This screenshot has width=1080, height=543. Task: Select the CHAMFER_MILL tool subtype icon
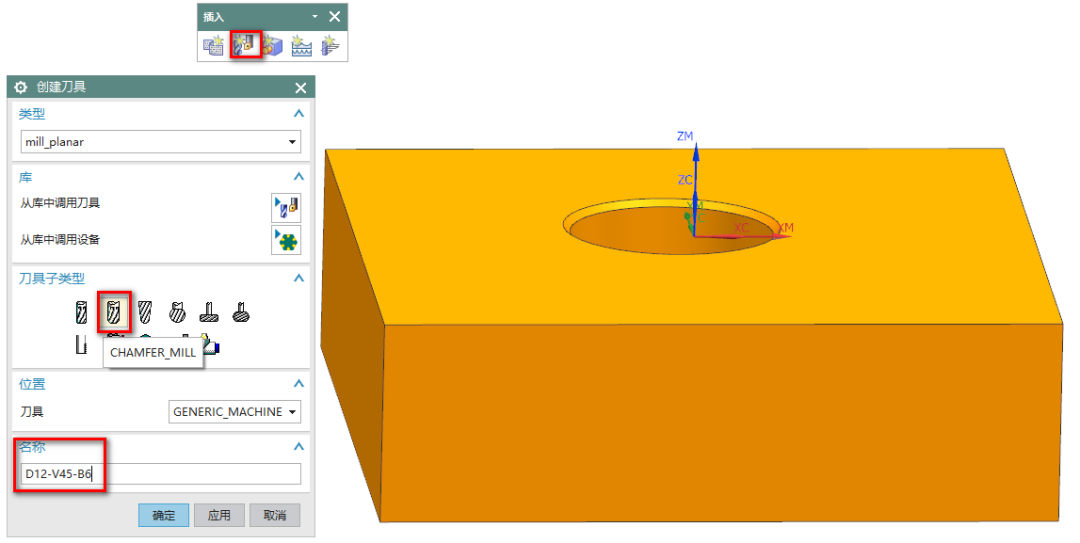click(x=113, y=312)
